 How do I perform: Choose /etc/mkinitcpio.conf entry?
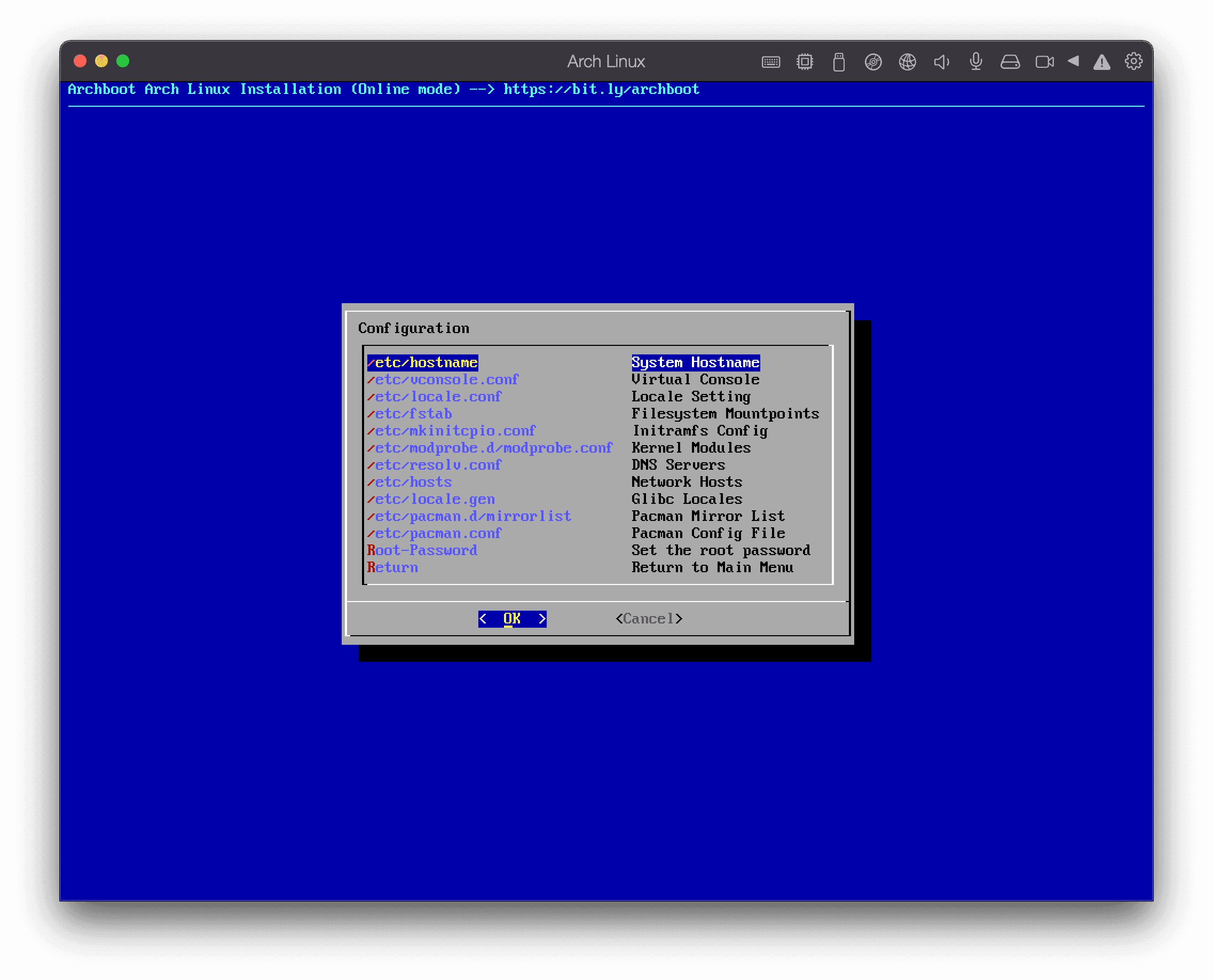[x=451, y=431]
